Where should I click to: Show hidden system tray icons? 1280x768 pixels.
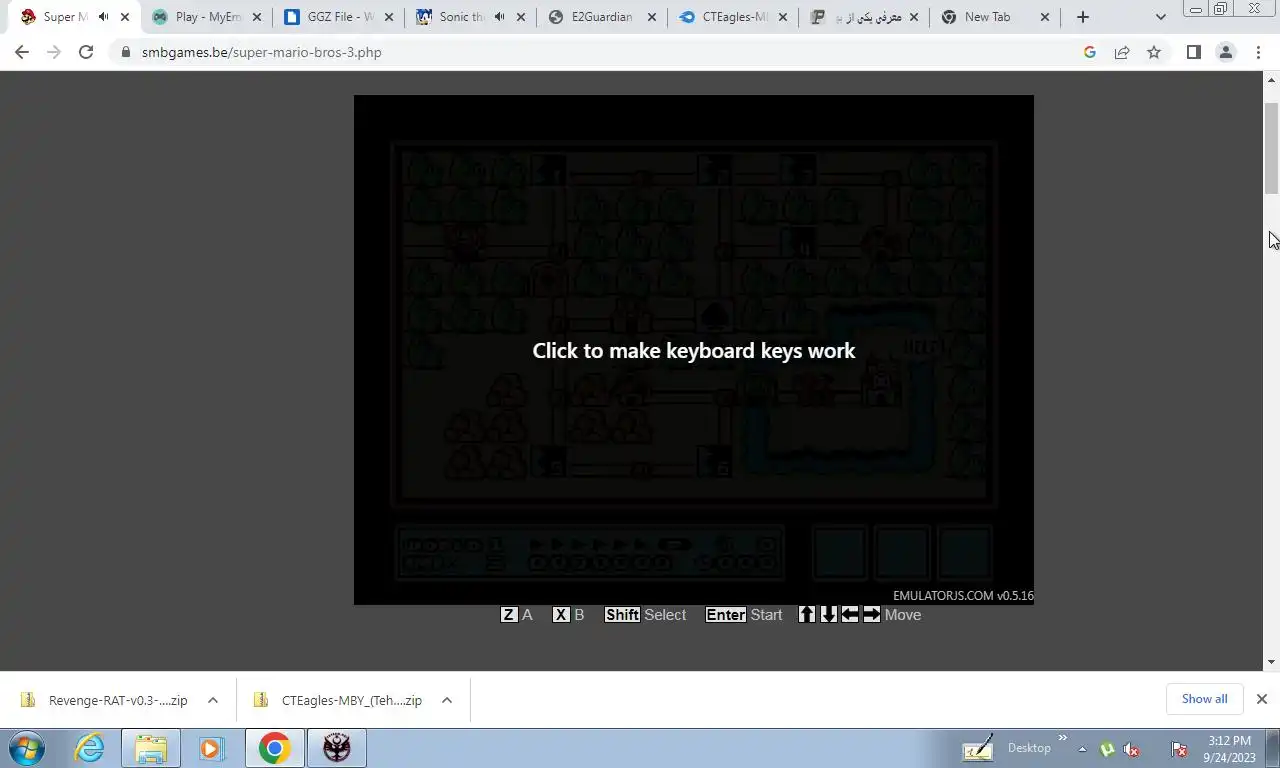(1082, 748)
